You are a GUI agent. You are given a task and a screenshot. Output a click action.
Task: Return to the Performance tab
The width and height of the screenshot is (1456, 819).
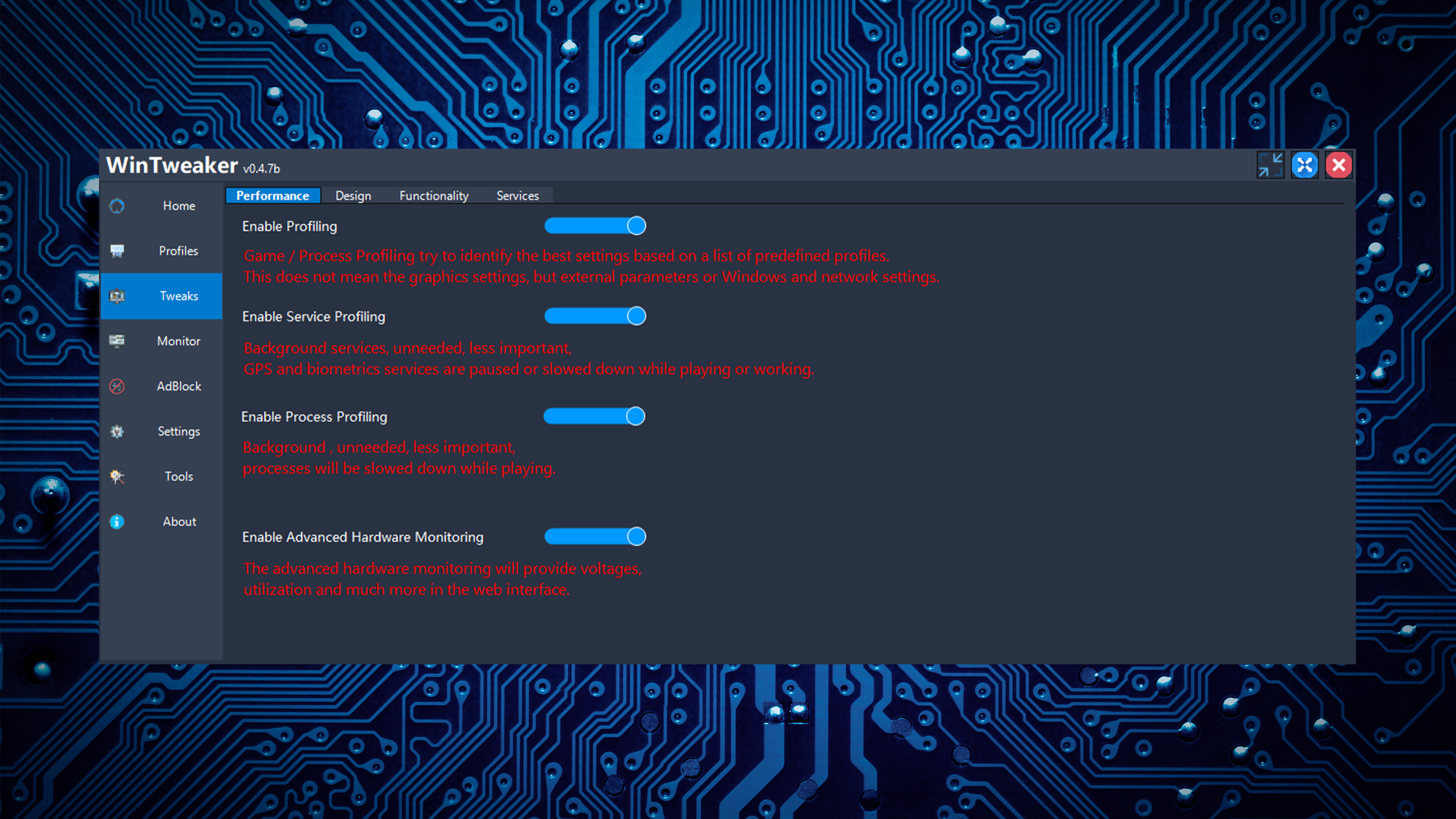(x=273, y=195)
